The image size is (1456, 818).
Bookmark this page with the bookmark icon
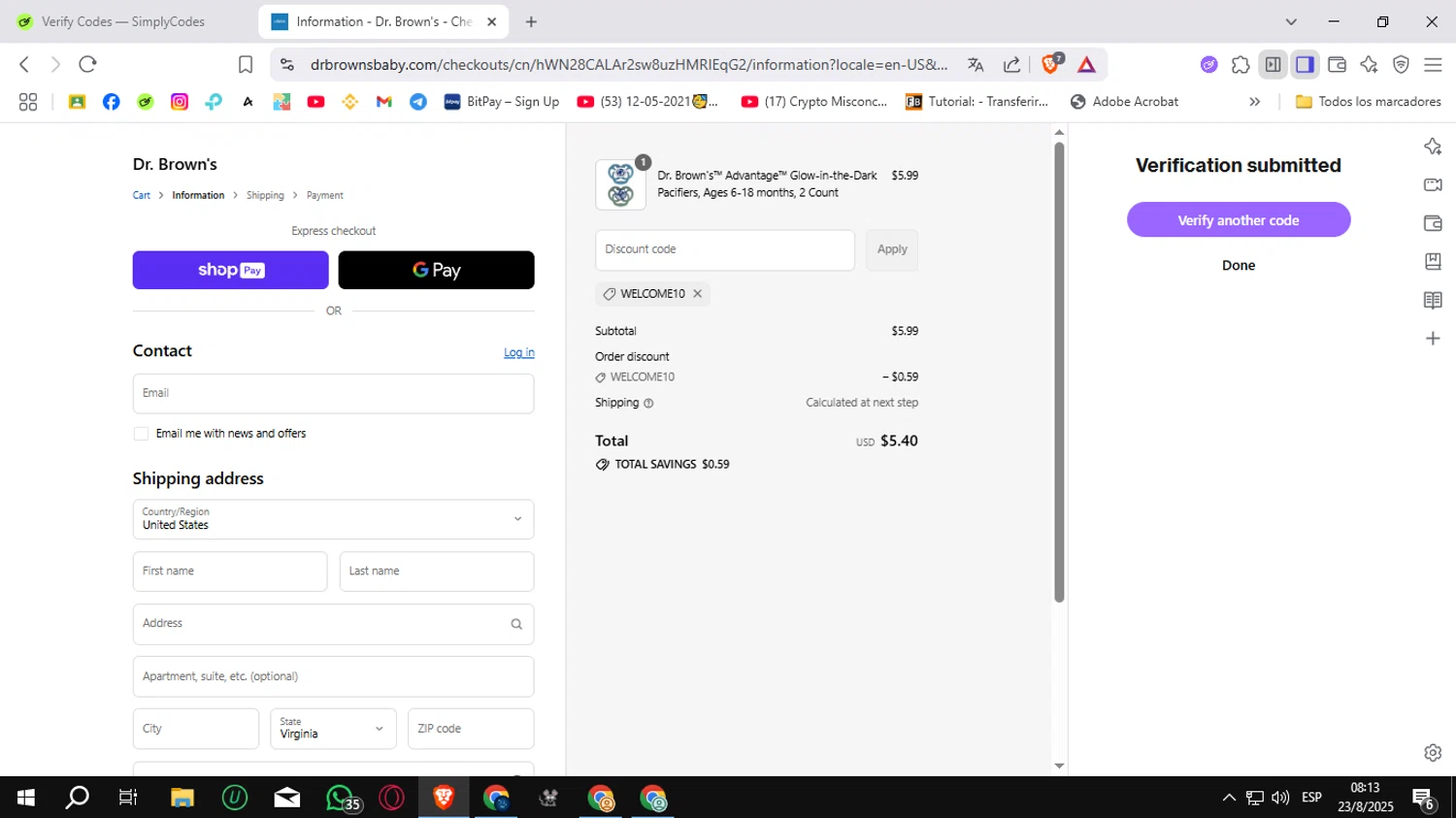[x=246, y=64]
